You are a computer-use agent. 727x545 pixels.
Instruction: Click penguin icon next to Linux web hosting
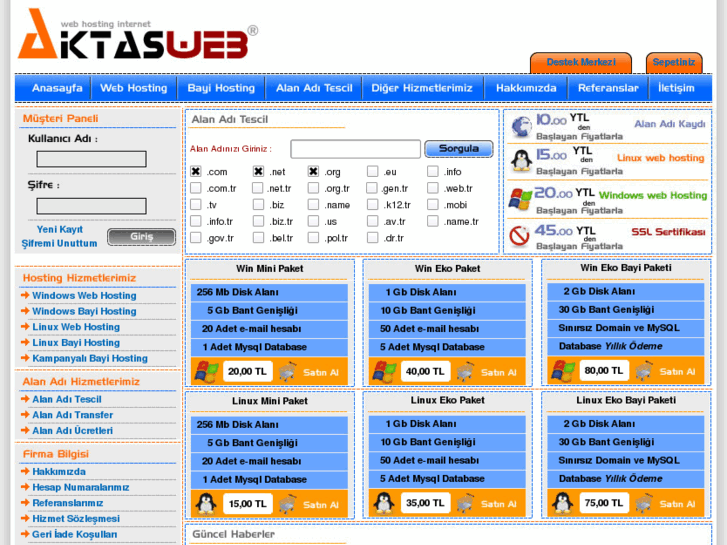click(521, 160)
